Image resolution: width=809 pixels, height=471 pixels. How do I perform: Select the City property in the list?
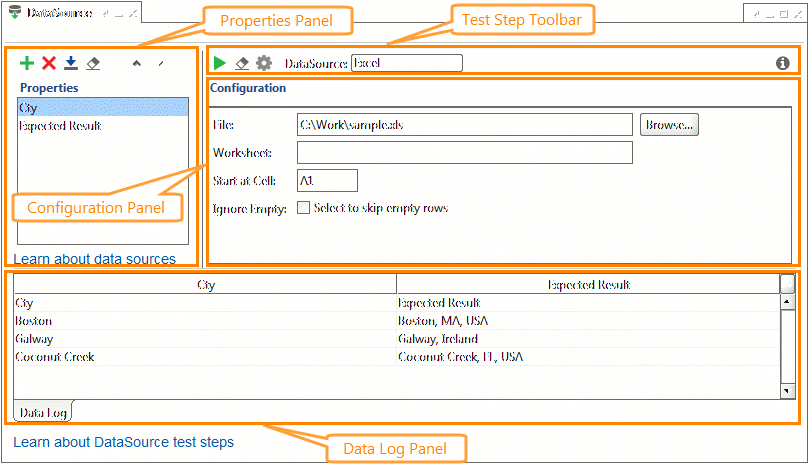coord(103,108)
